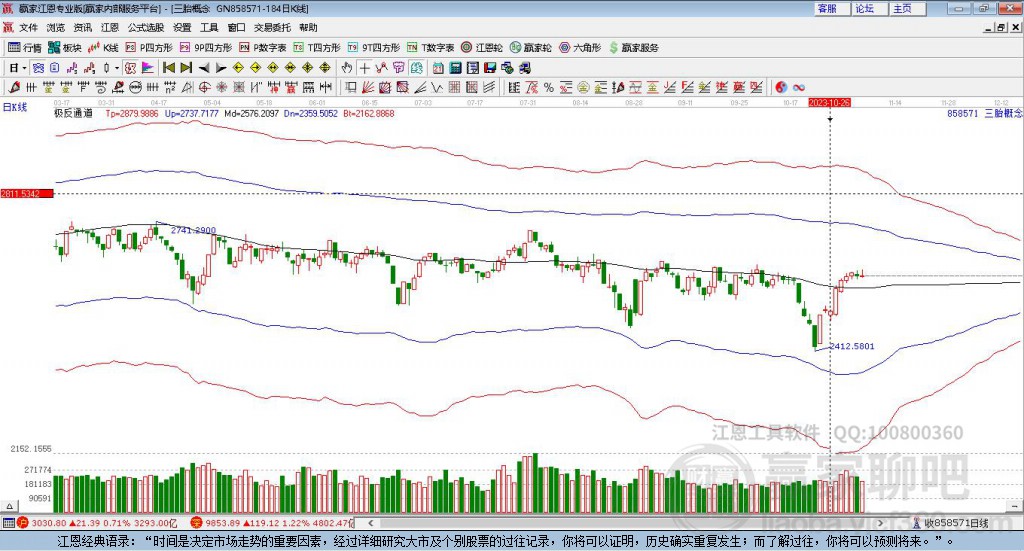The height and width of the screenshot is (551, 1024).
Task: Click the 论坛 forum button
Action: click(x=870, y=8)
